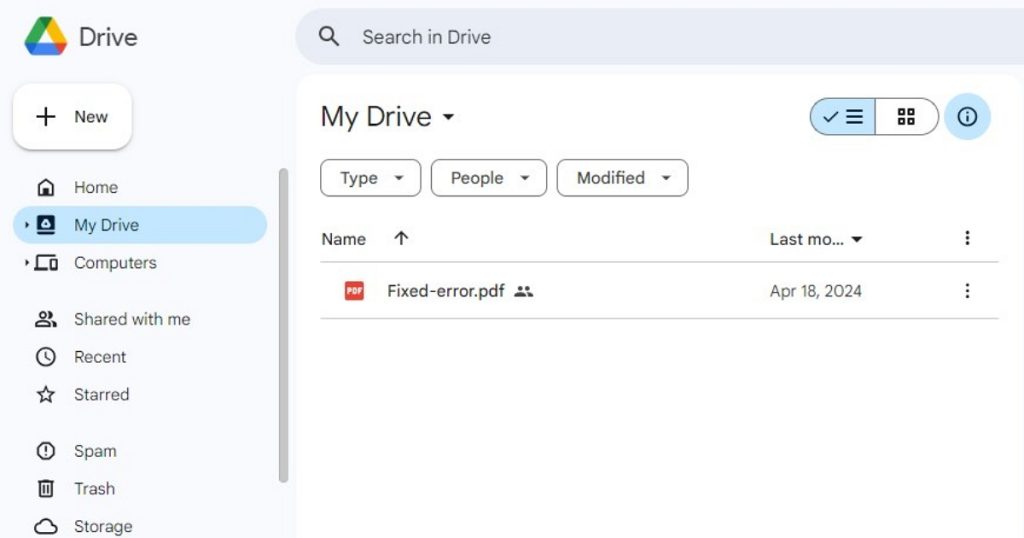Click the Fixed-error.pdf PDF file icon
This screenshot has width=1024, height=538.
pyautogui.click(x=354, y=291)
